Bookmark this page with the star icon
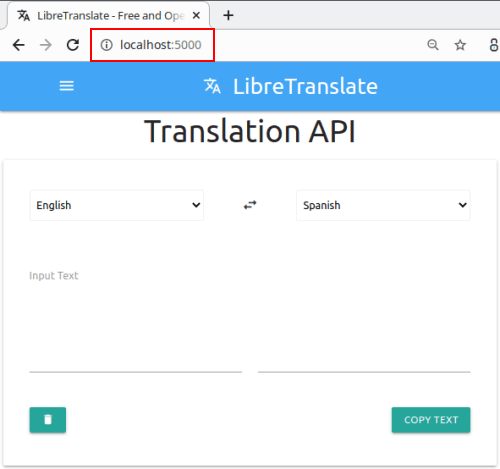The image size is (500, 469). (460, 45)
